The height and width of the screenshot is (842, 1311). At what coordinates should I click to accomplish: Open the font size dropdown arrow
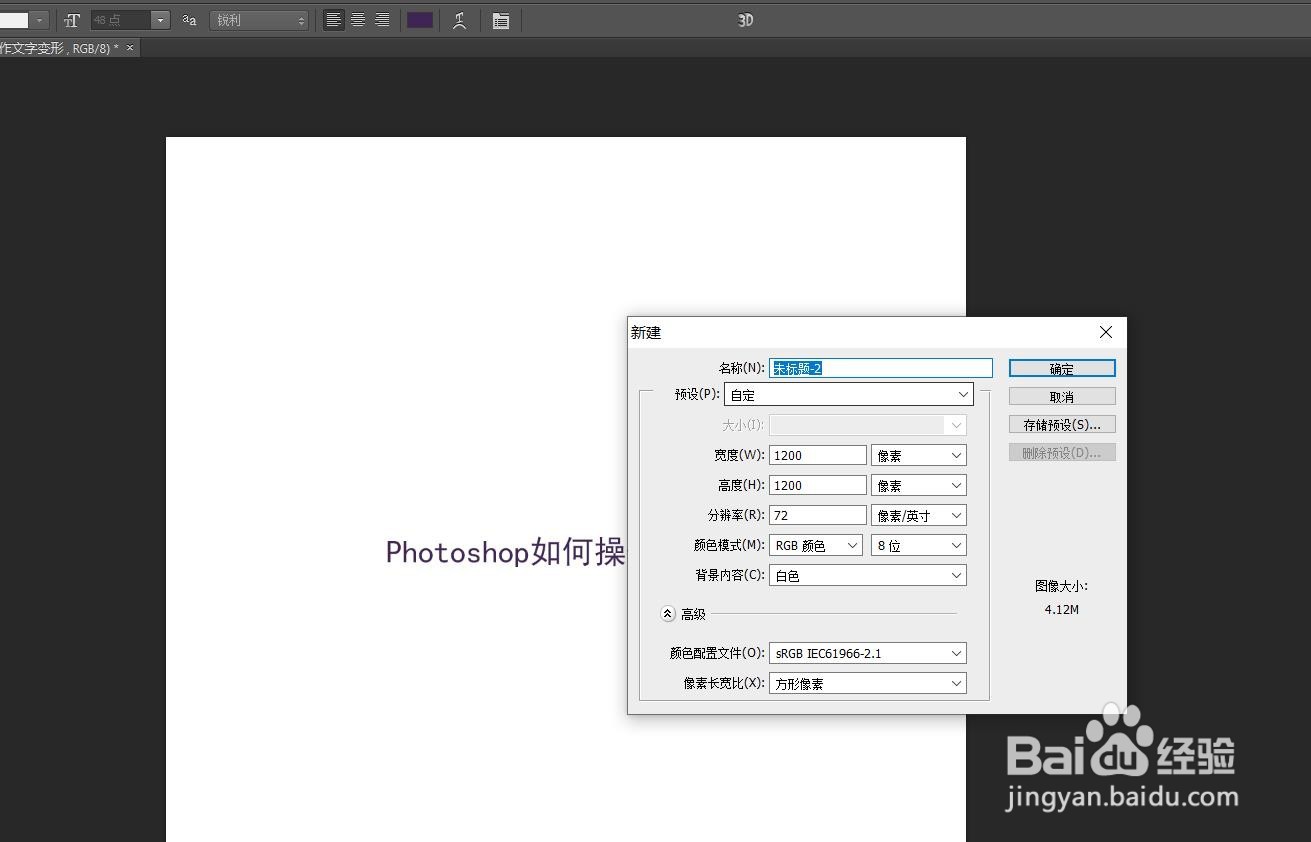click(160, 20)
